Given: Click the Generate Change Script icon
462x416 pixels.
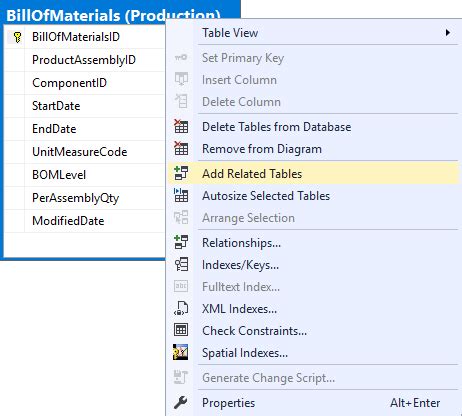Looking at the screenshot, I should [x=181, y=377].
